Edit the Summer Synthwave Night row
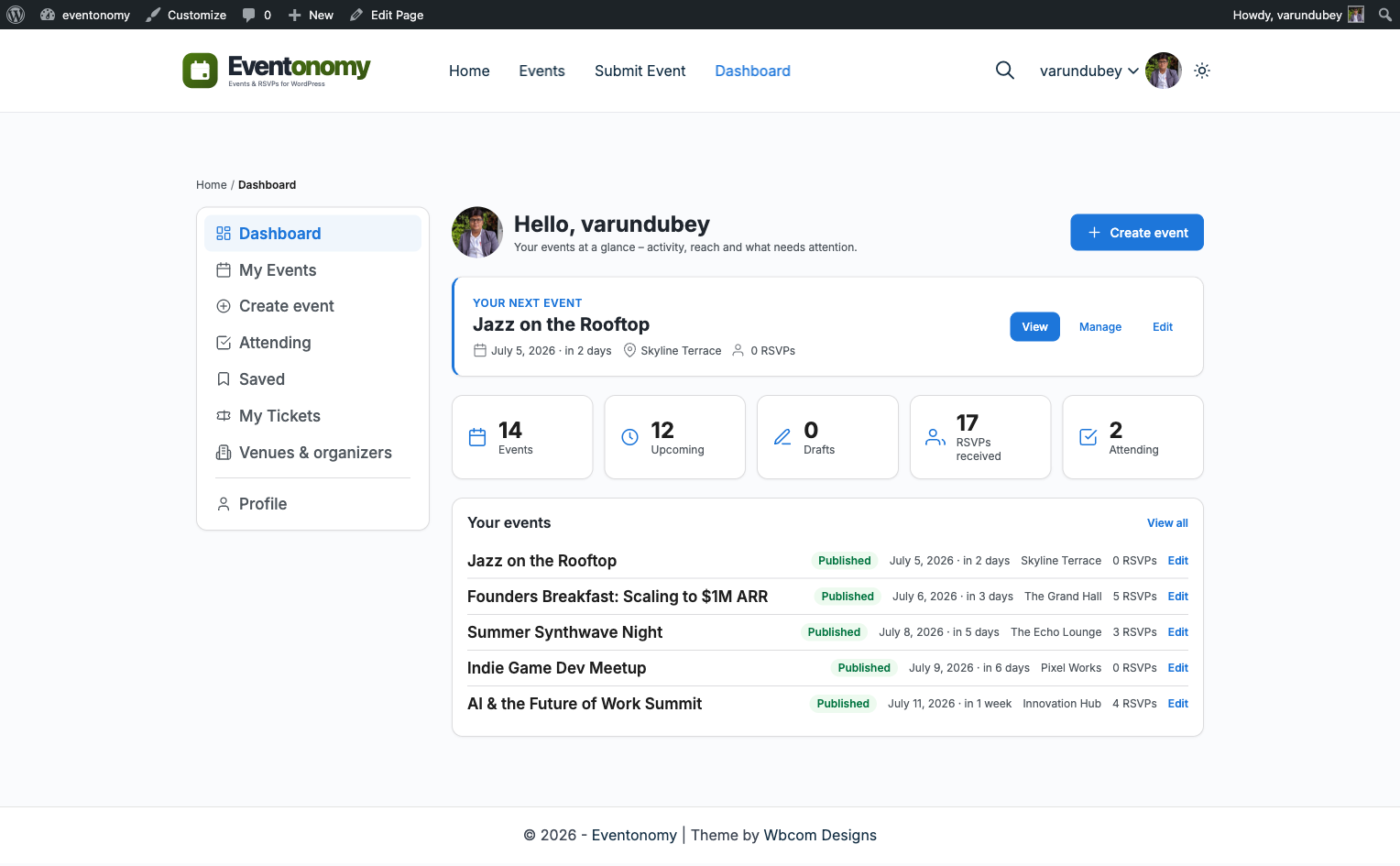The height and width of the screenshot is (866, 1400). coord(1178,632)
